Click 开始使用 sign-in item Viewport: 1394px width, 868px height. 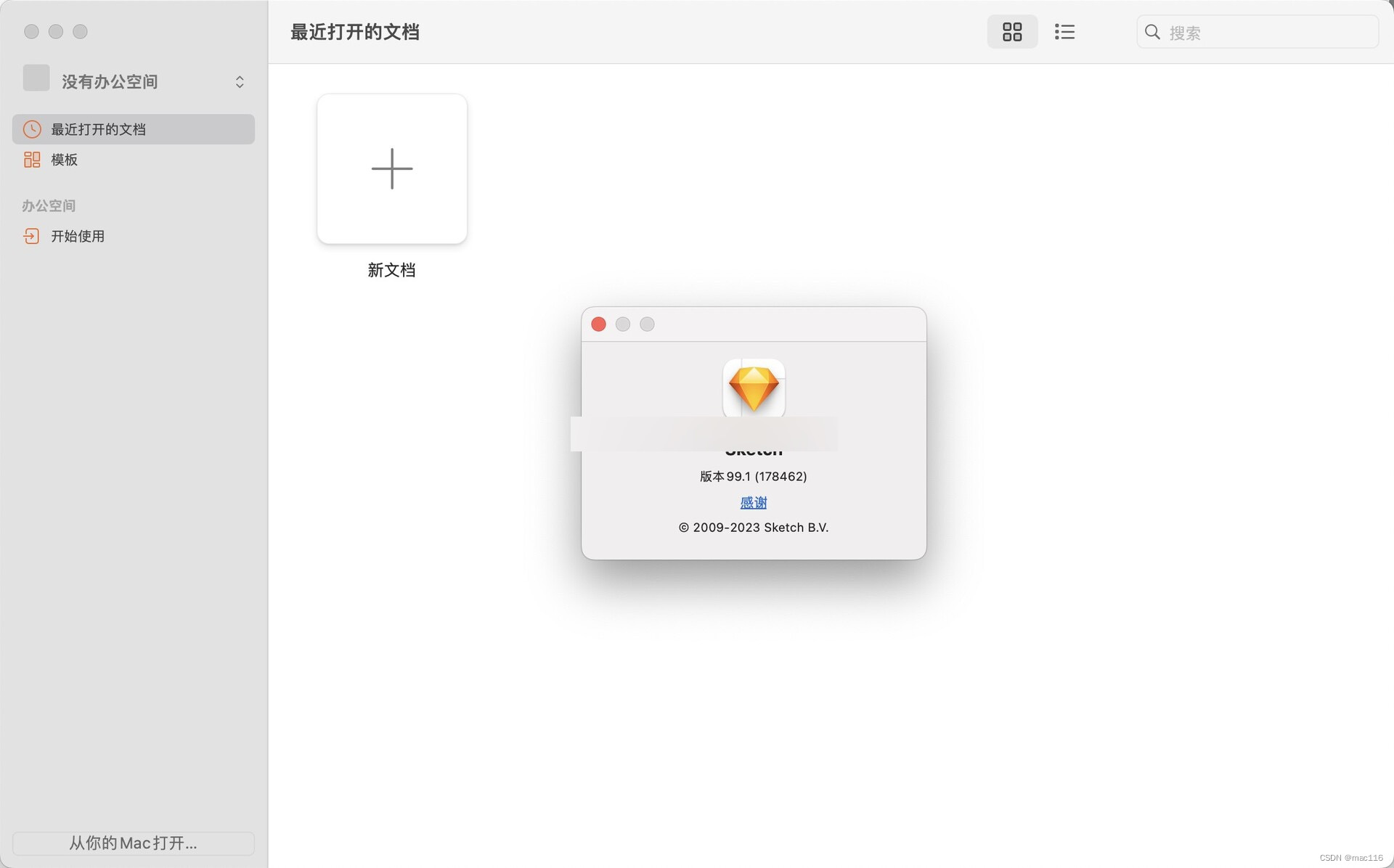point(134,236)
